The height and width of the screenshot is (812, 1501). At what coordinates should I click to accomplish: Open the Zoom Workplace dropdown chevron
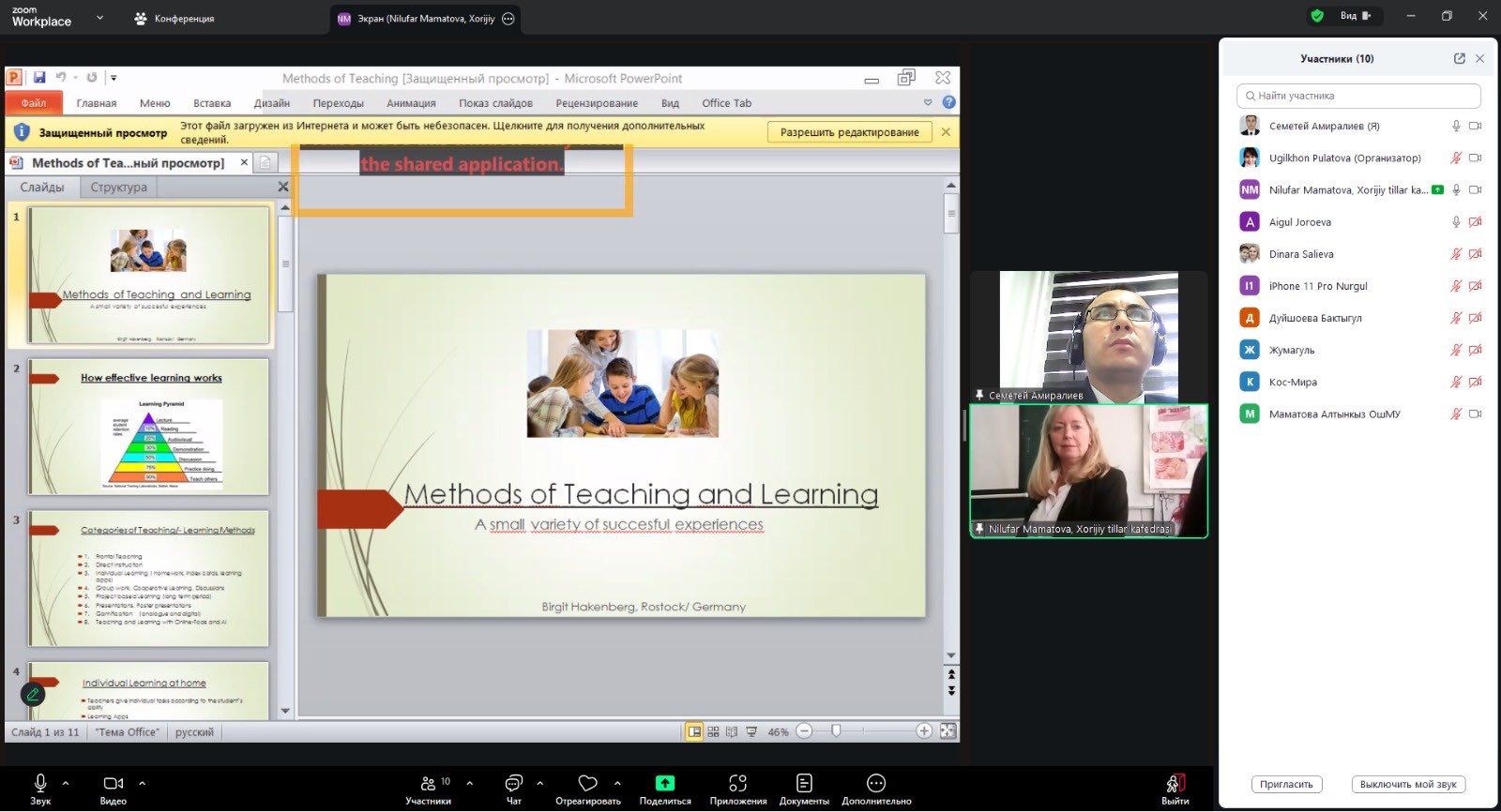[x=99, y=18]
